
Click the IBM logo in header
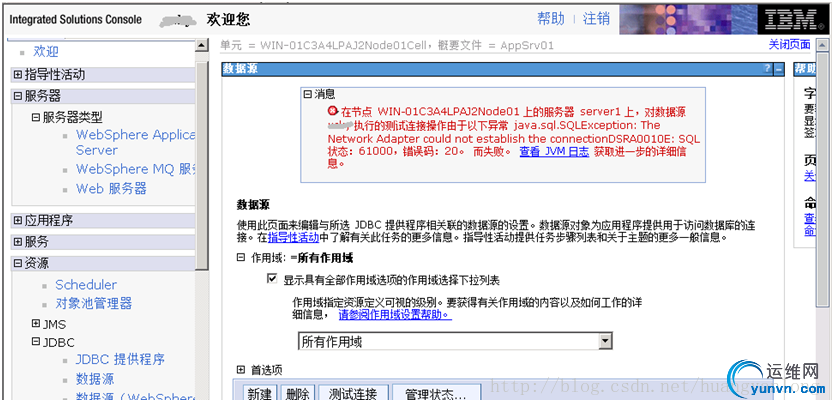click(x=793, y=20)
